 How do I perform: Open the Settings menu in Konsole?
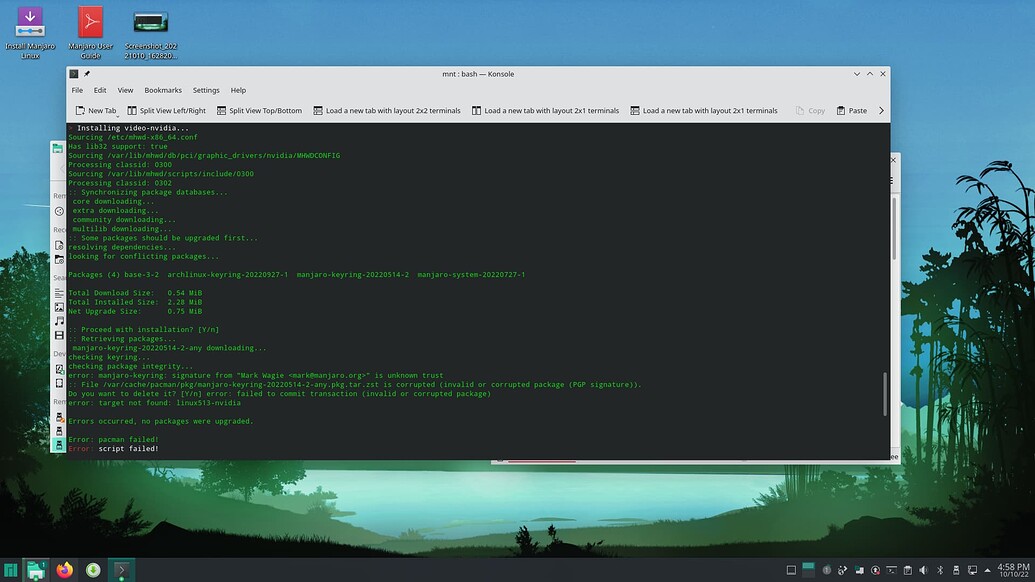206,89
